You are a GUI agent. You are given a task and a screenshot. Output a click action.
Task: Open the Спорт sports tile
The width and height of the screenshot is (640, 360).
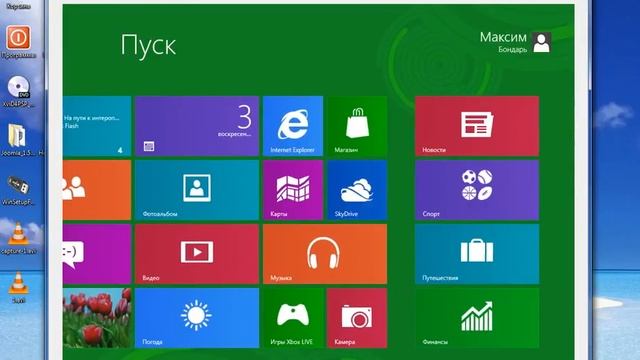pyautogui.click(x=477, y=190)
